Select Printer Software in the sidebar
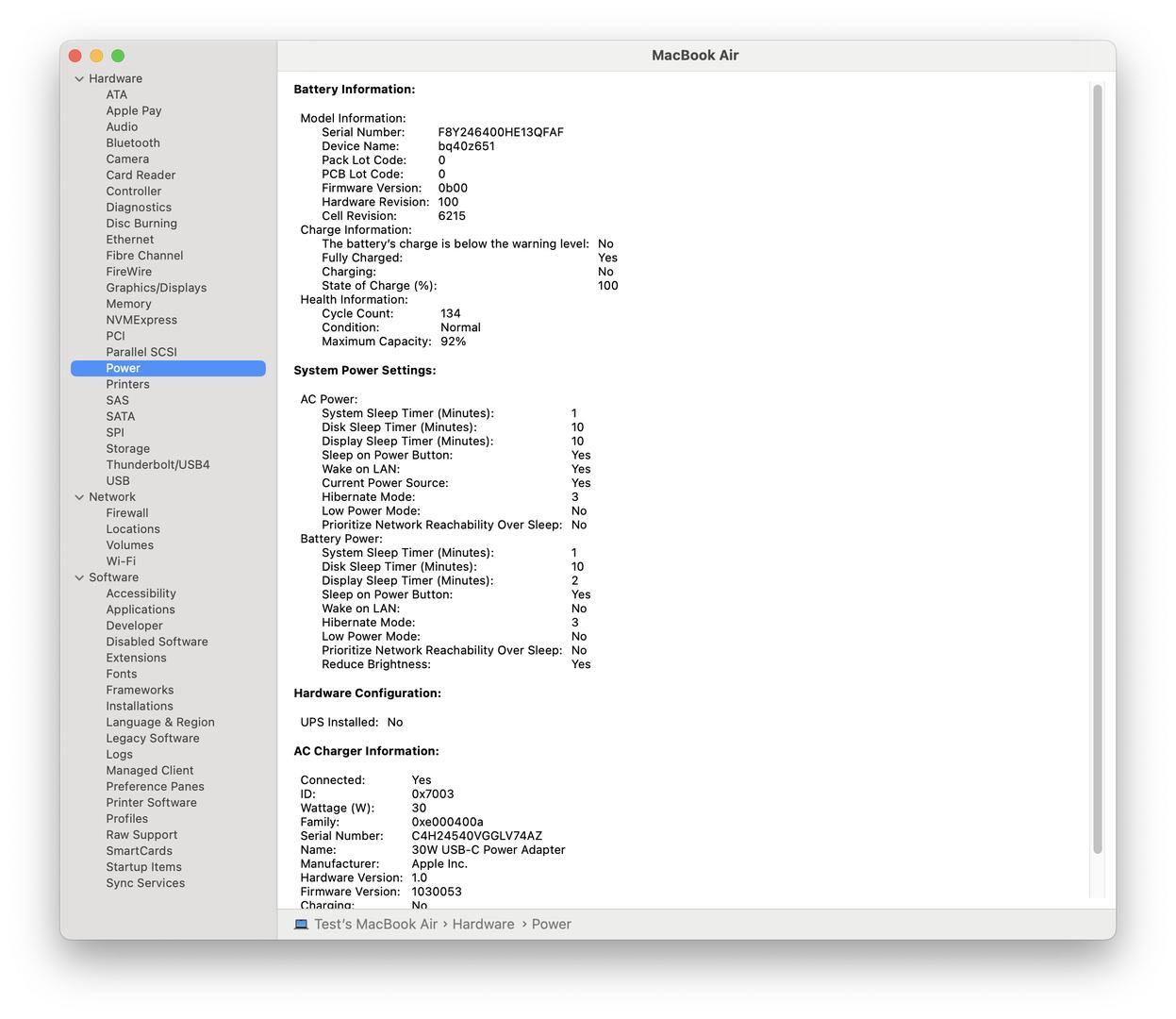The image size is (1176, 1019). [x=151, y=802]
